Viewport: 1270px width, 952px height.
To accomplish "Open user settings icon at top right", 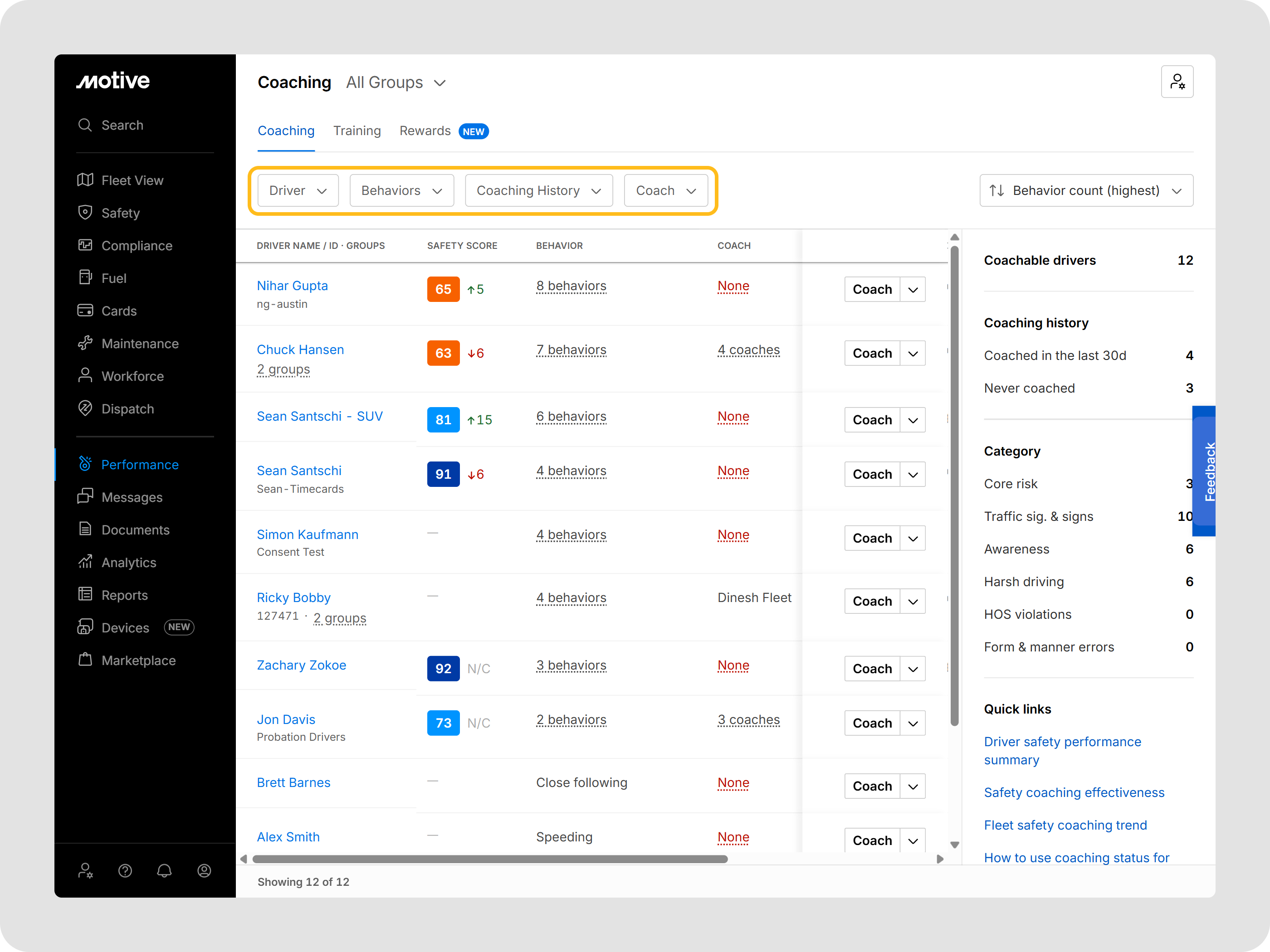I will pyautogui.click(x=1177, y=82).
